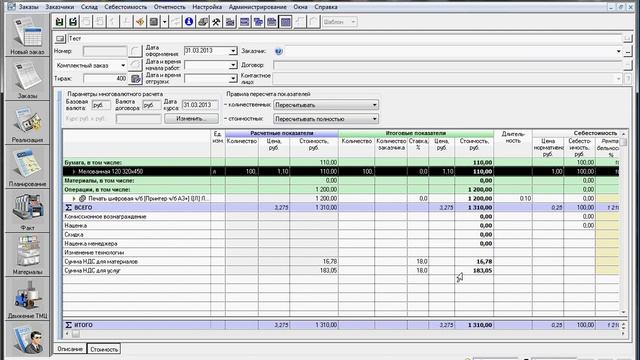Click the Изменить... button

[x=191, y=119]
